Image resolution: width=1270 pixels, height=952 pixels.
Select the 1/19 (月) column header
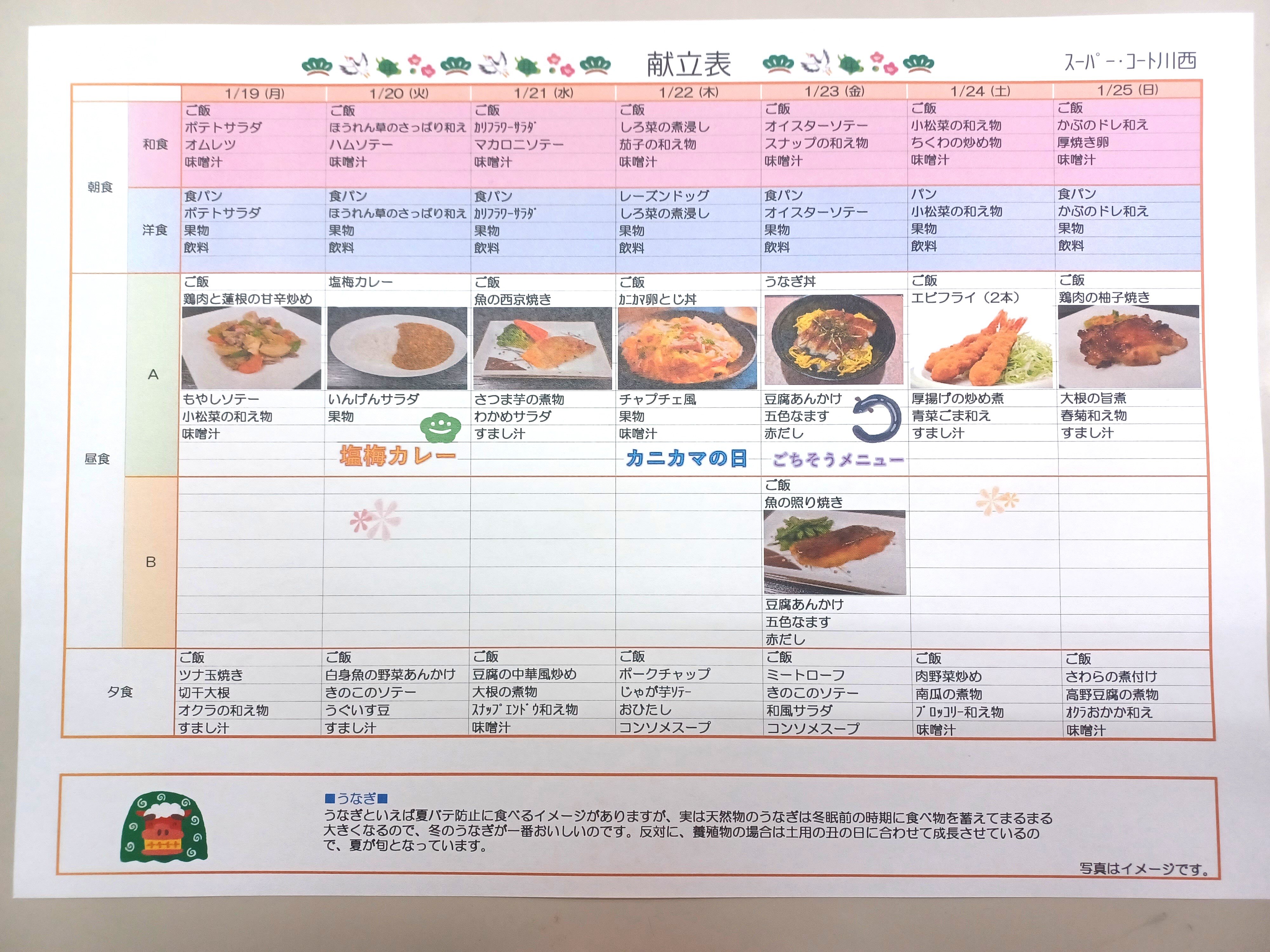pyautogui.click(x=254, y=94)
